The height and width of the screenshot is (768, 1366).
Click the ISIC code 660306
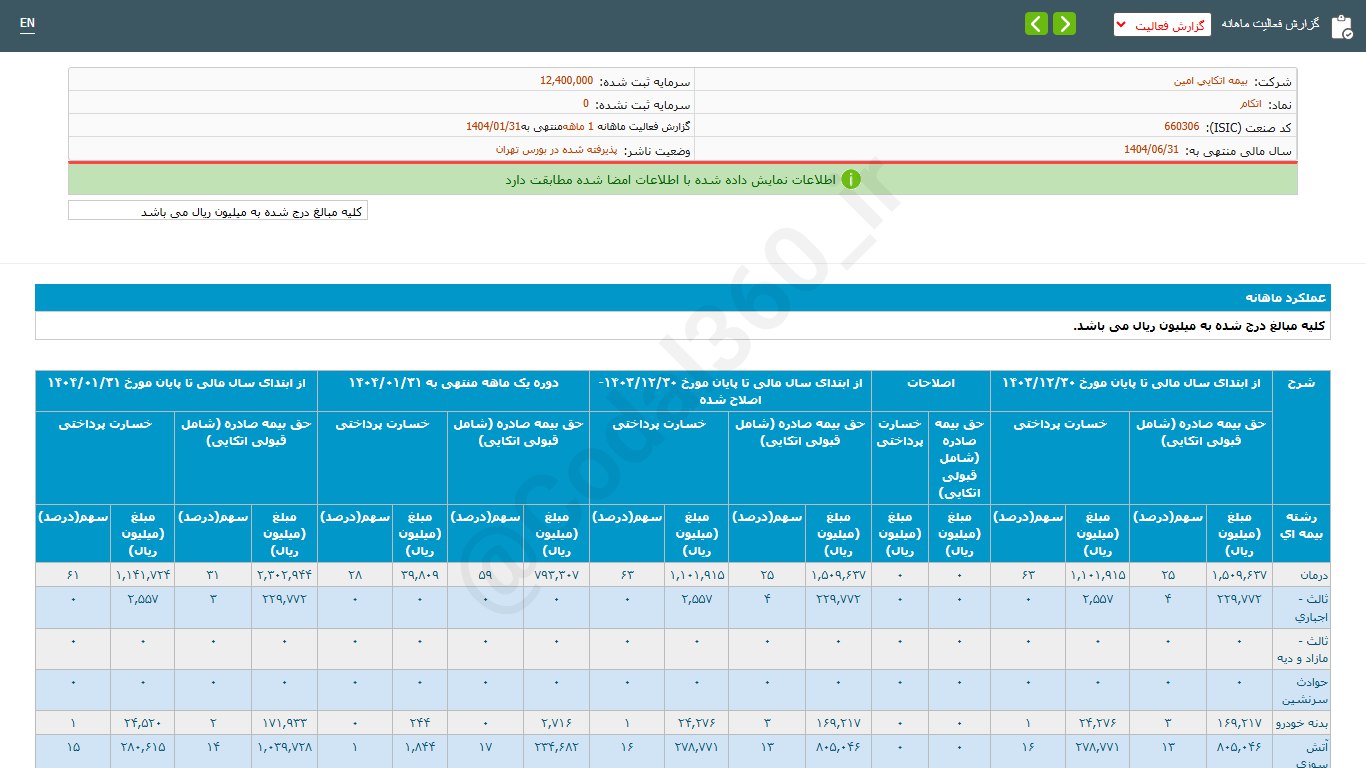pyautogui.click(x=1181, y=127)
